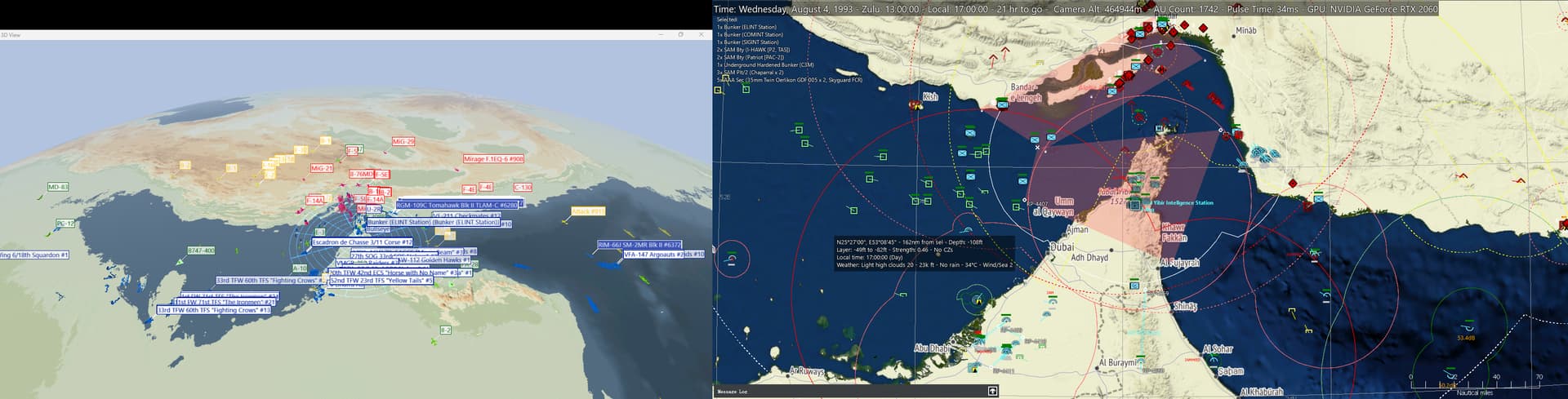Viewport: 1568px width, 399px height.
Task: Select the RGM-109C Tomahawk missile label
Action: (457, 205)
